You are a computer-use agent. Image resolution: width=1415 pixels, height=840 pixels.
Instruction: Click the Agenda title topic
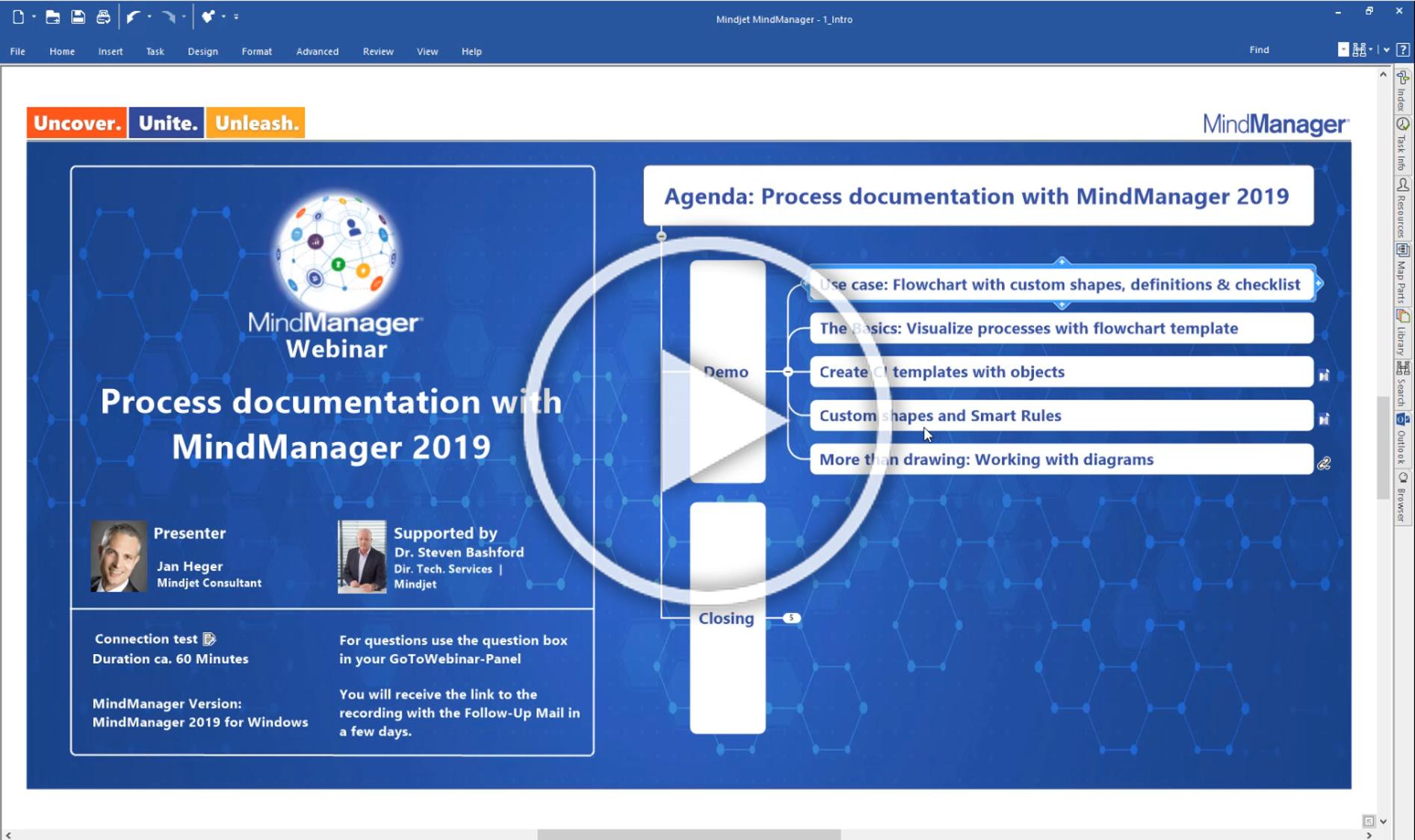(978, 196)
